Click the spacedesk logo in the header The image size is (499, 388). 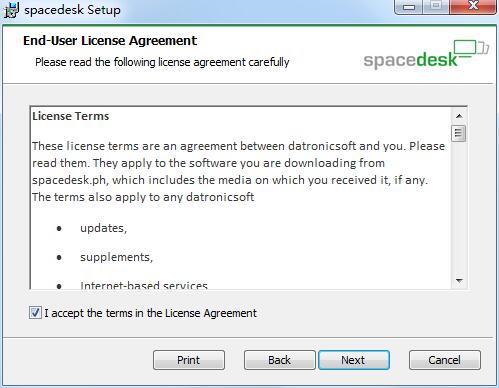coord(426,55)
